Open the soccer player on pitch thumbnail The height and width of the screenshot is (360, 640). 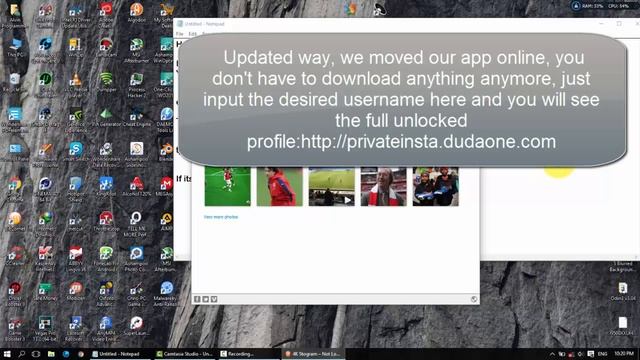pyautogui.click(x=228, y=186)
